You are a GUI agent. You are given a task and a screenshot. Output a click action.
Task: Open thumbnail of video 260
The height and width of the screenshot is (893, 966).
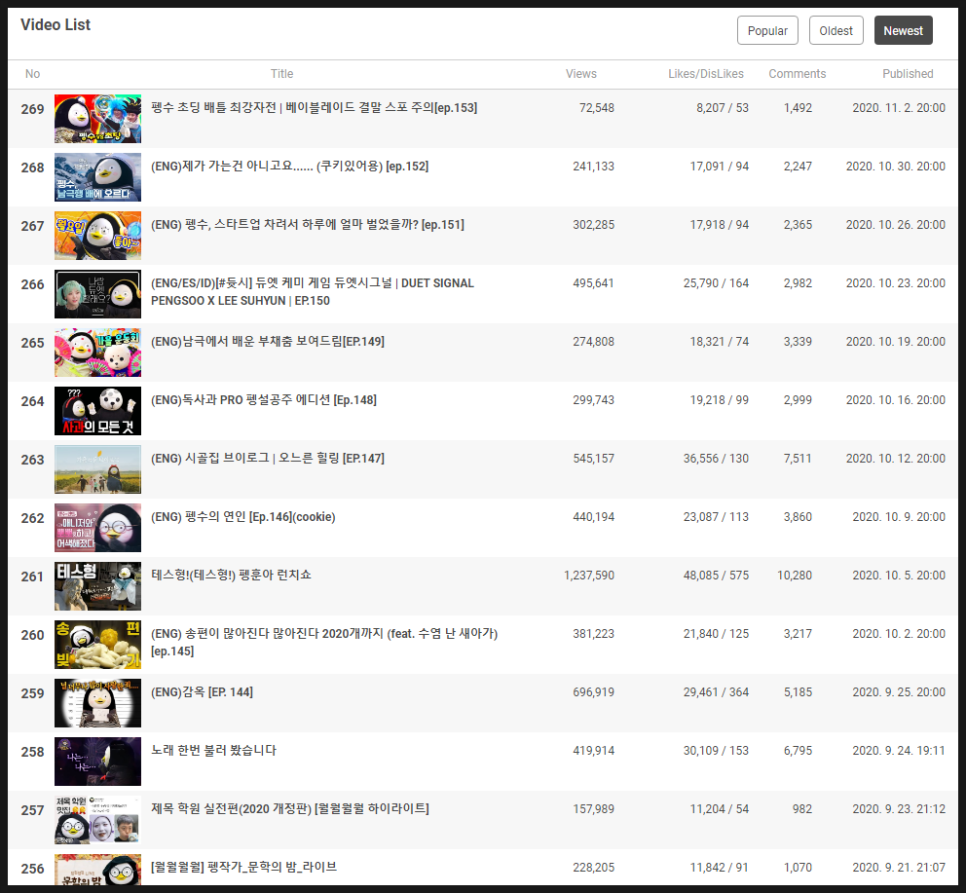(x=97, y=645)
